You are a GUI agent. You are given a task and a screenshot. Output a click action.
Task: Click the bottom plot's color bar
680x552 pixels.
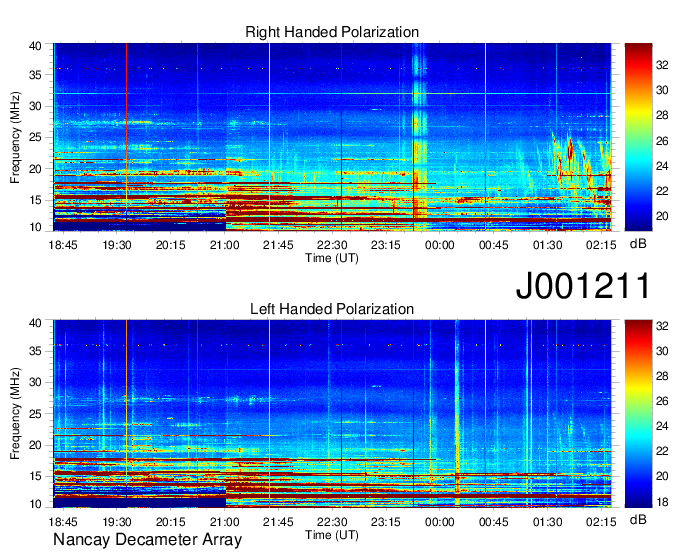638,414
